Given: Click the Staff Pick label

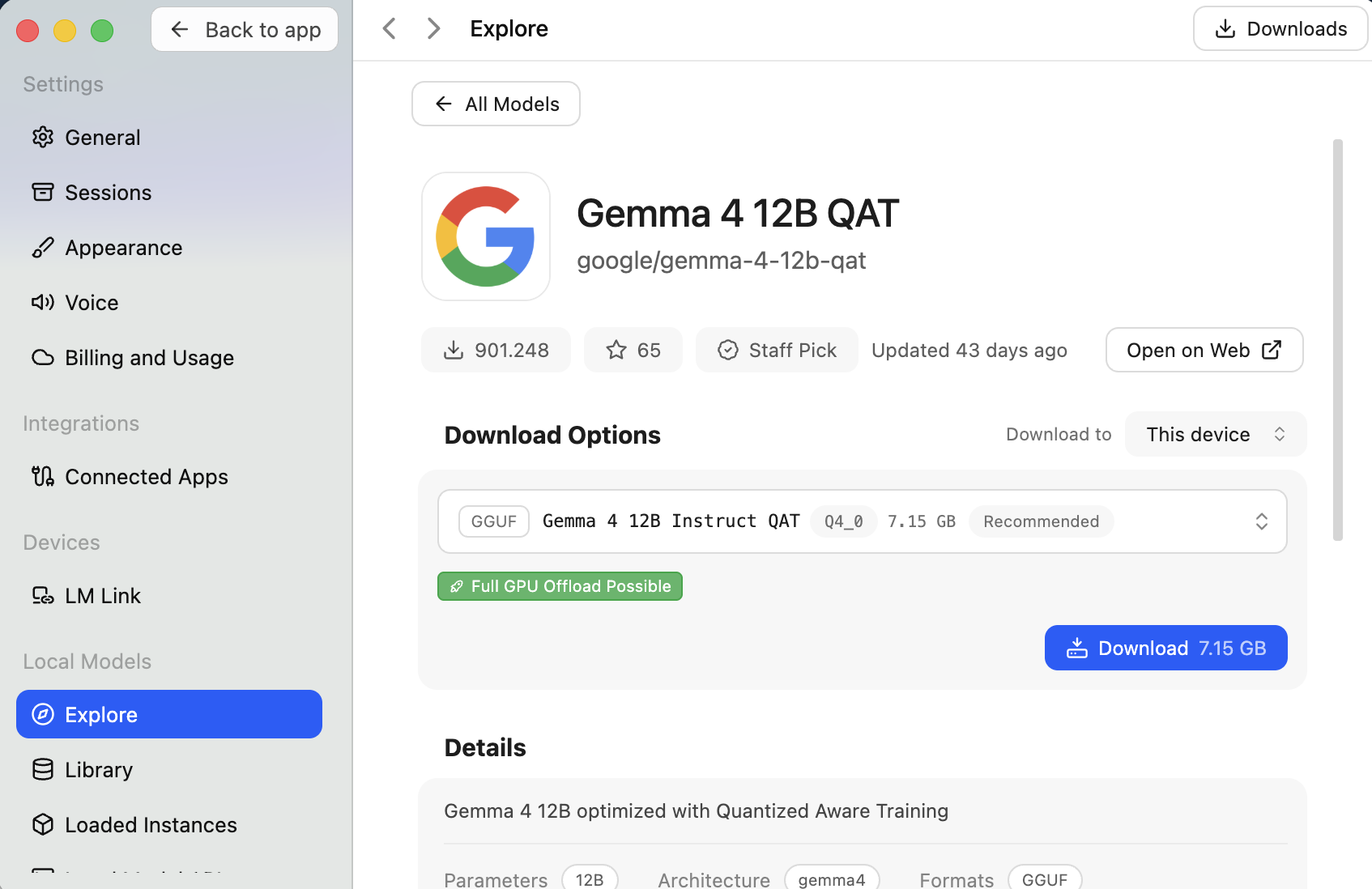Looking at the screenshot, I should (793, 351).
